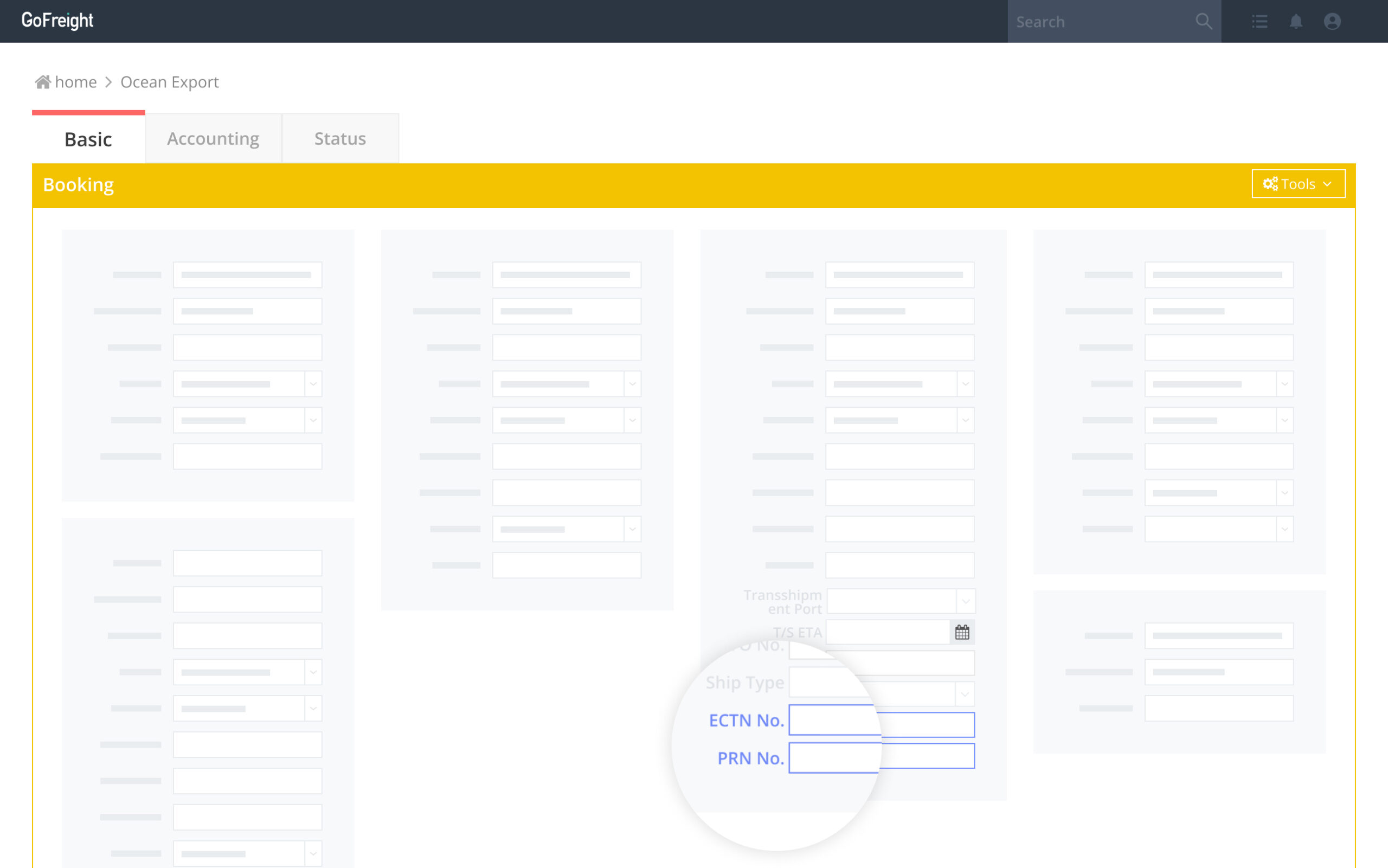Click the Ocean Export breadcrumb link
Screen dimensions: 1388x868
click(x=169, y=82)
